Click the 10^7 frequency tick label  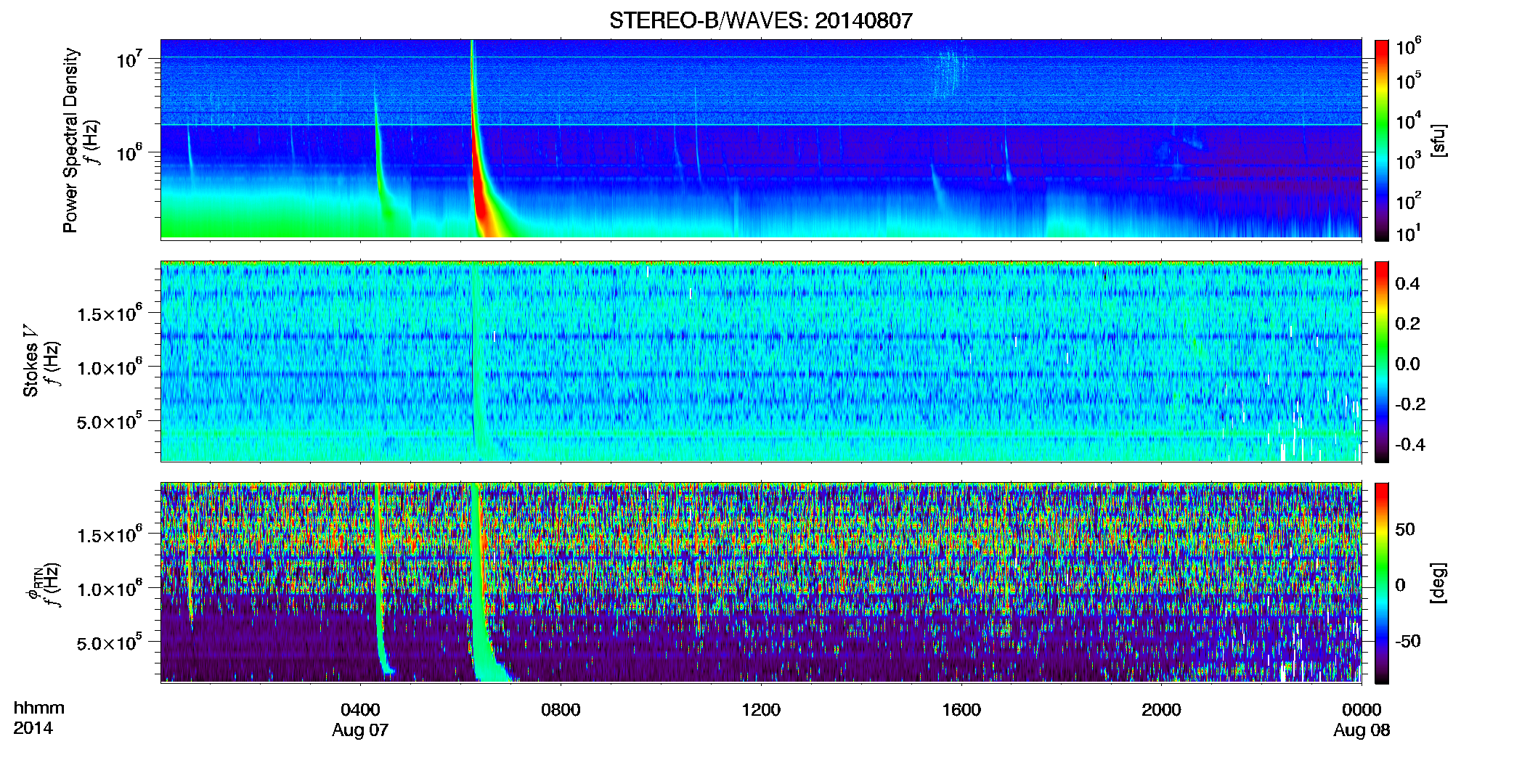tap(130, 59)
